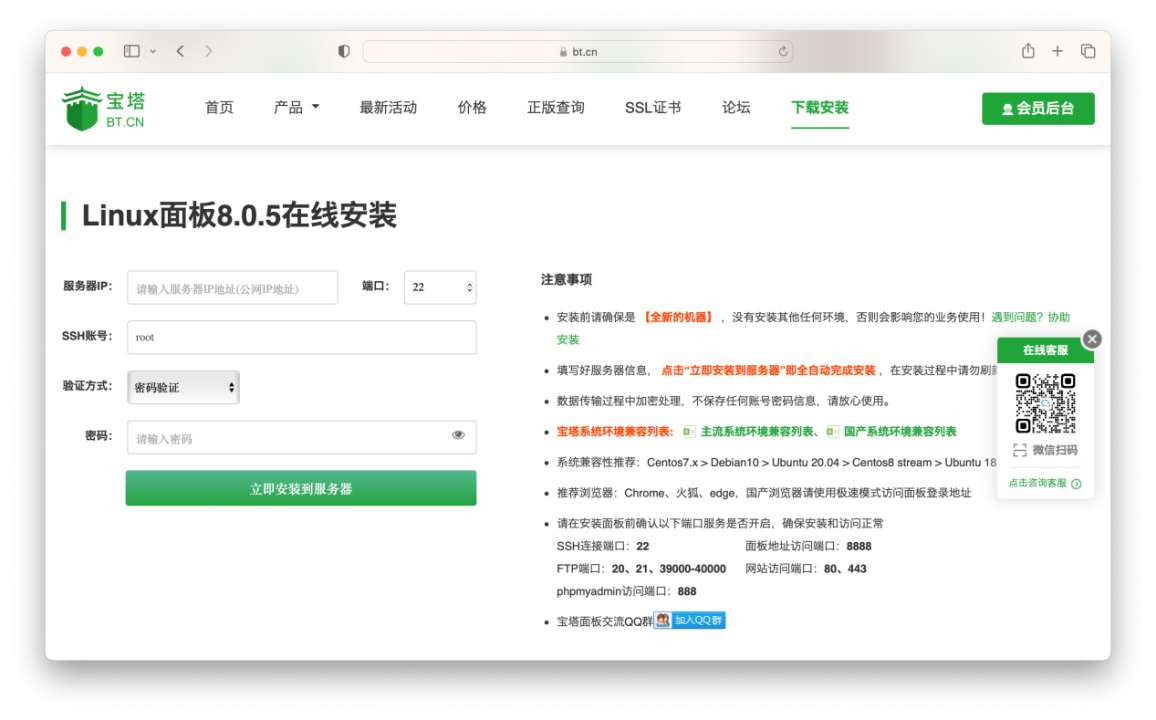Go to 首页 in the navigation
The height and width of the screenshot is (720, 1156).
219,108
